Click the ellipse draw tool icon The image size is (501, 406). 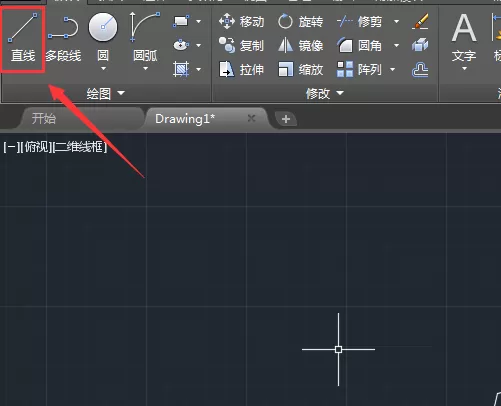coord(181,45)
